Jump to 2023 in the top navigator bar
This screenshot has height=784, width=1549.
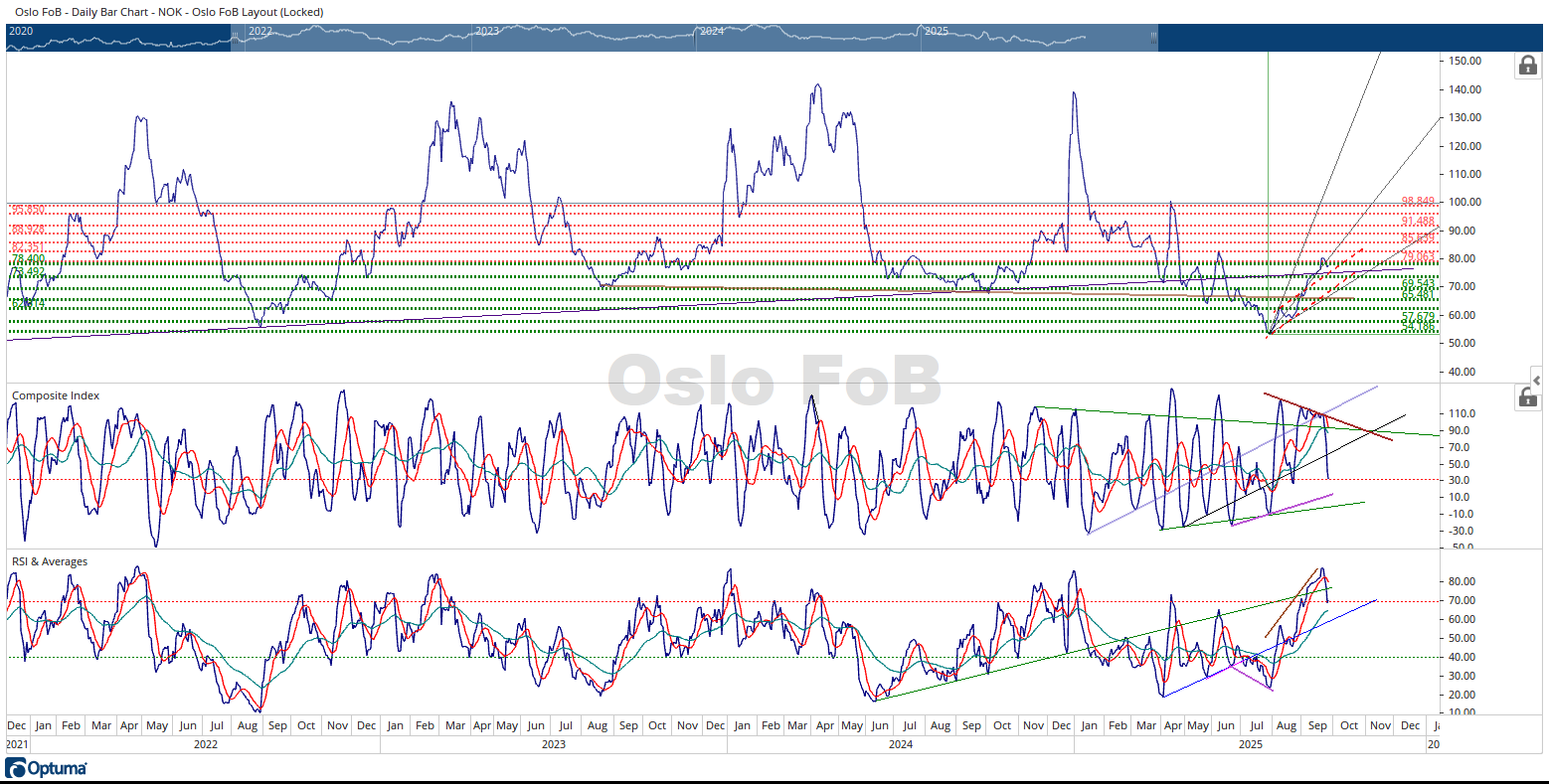[x=487, y=31]
